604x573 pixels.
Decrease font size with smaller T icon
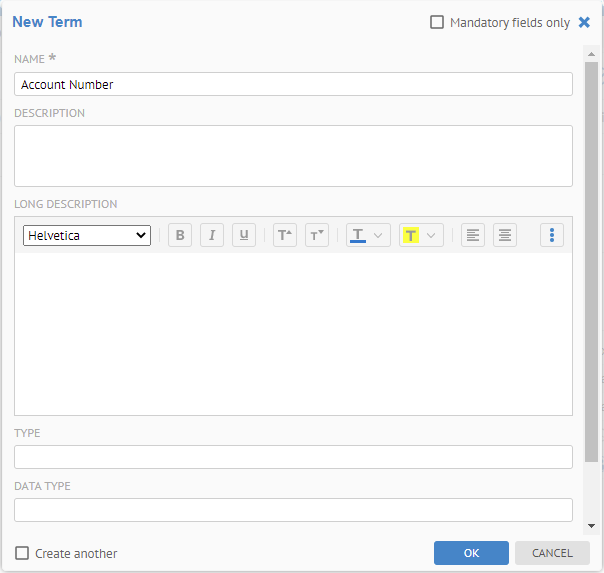click(317, 236)
